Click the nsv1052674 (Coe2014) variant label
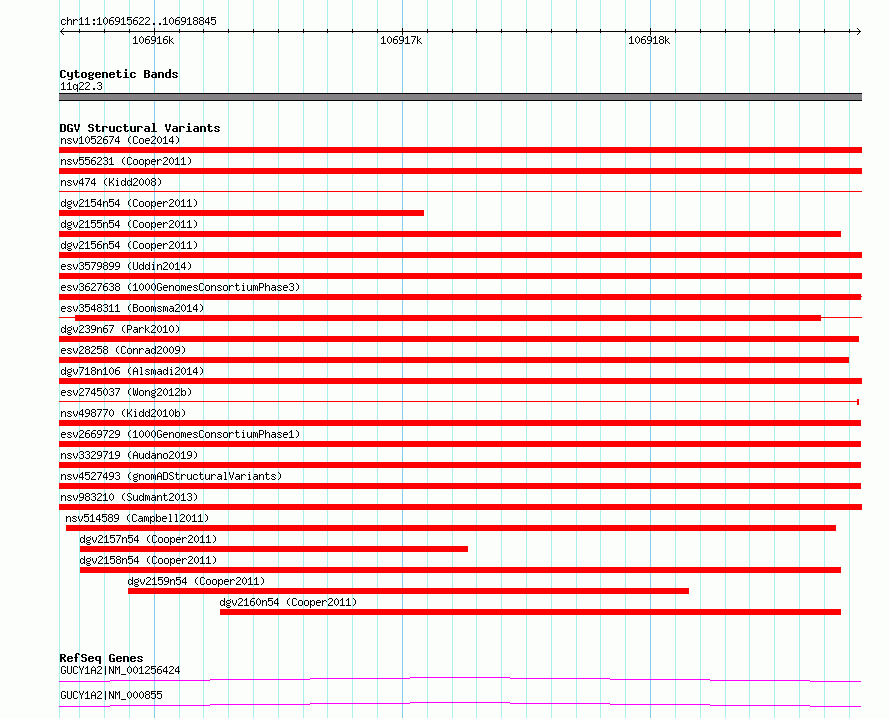This screenshot has width=890, height=718. click(120, 140)
